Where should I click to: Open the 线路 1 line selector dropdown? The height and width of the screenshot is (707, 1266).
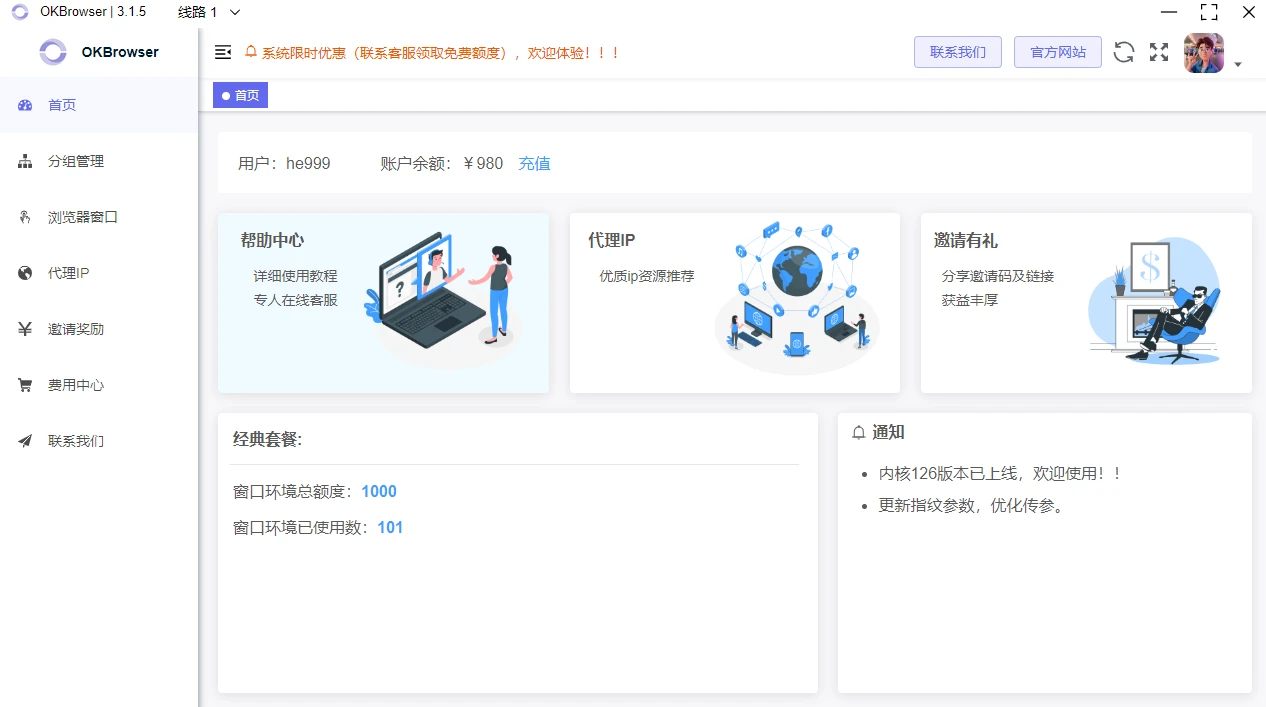point(208,12)
